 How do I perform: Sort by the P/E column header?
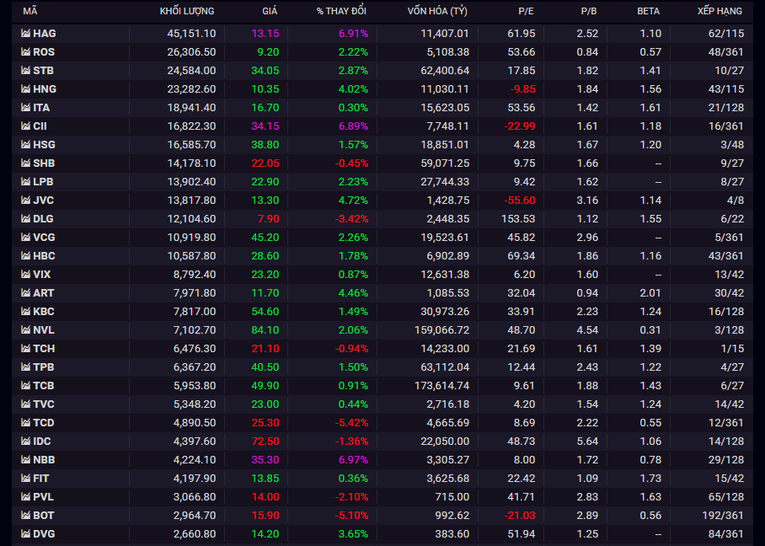526,11
